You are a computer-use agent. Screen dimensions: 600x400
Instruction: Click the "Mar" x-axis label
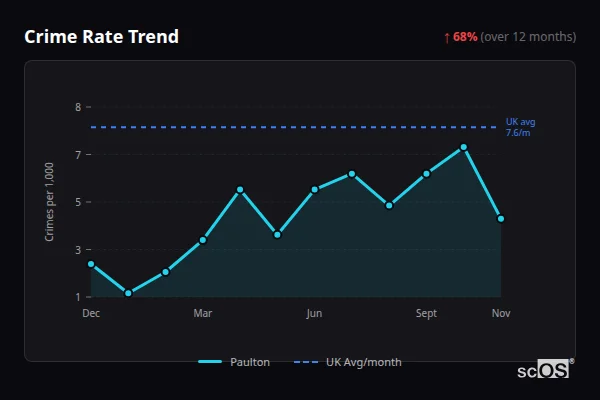(x=203, y=313)
